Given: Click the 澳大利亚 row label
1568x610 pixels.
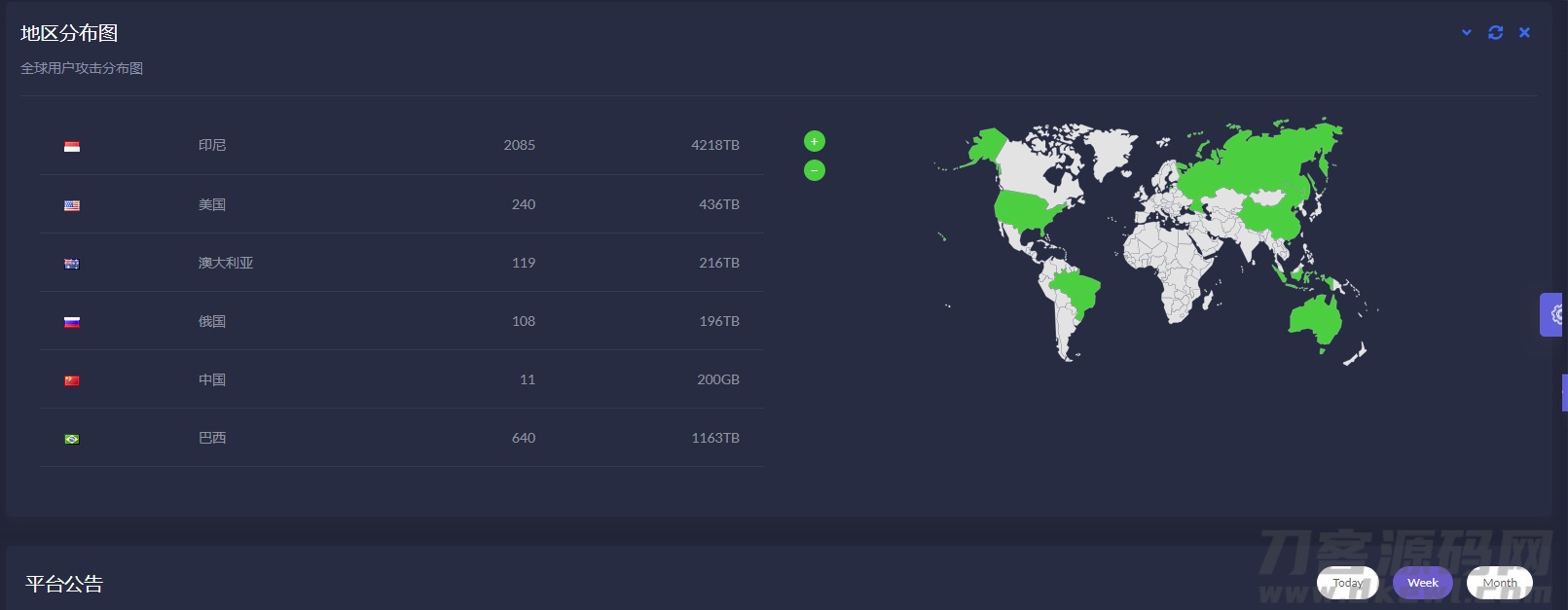Looking at the screenshot, I should pos(226,263).
